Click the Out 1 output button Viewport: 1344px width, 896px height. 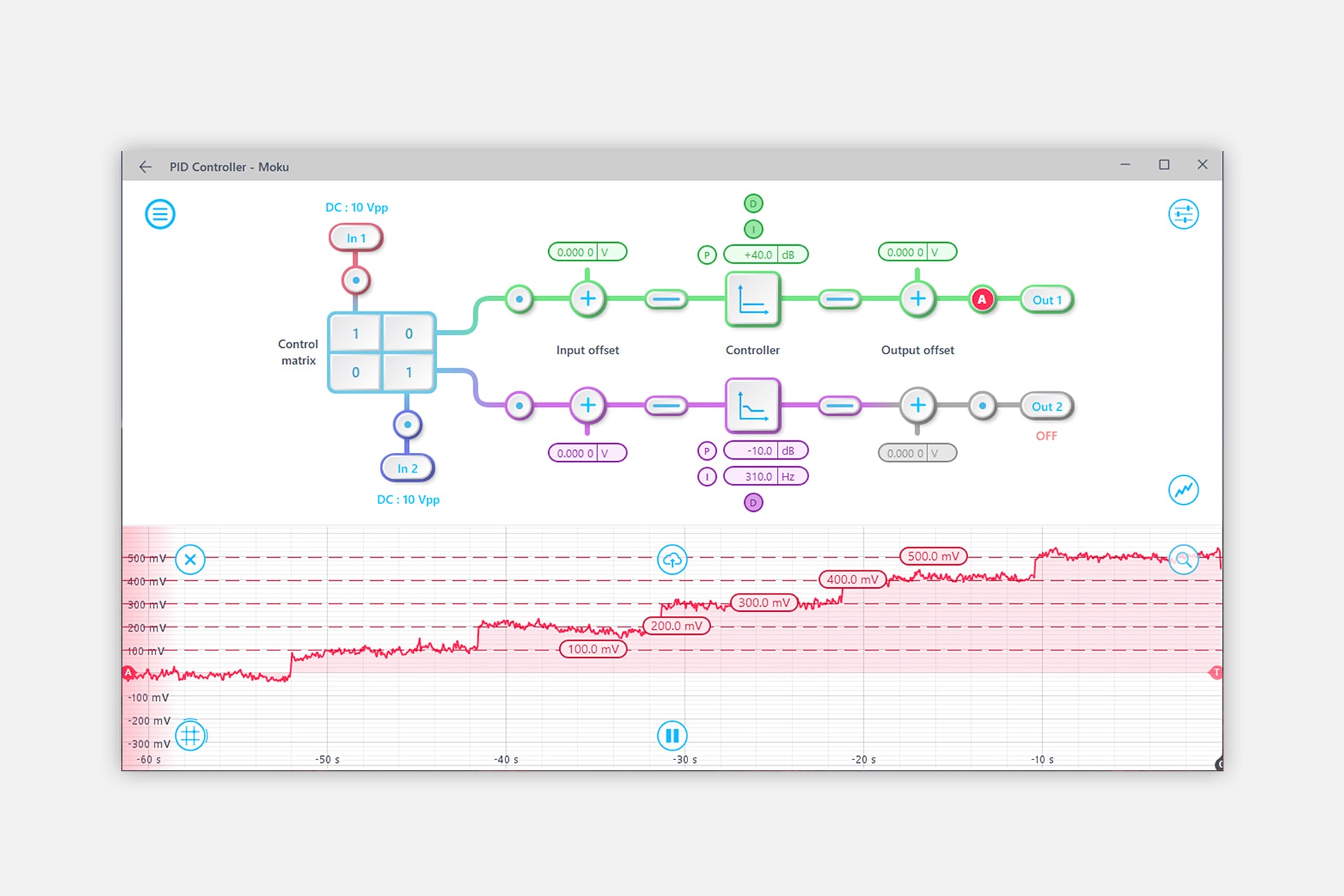pyautogui.click(x=1046, y=300)
